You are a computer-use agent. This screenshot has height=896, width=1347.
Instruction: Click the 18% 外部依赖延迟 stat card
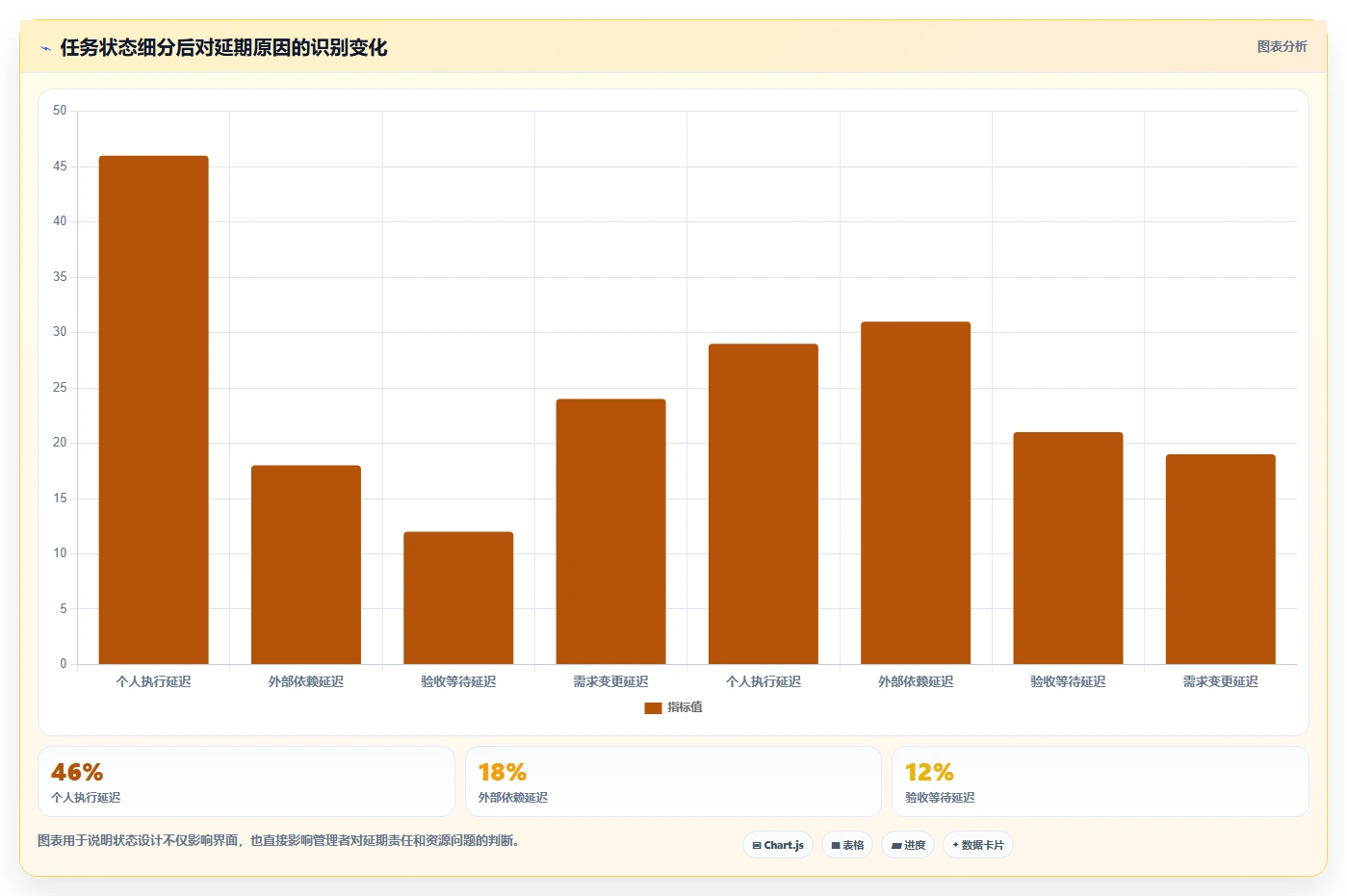pyautogui.click(x=673, y=781)
